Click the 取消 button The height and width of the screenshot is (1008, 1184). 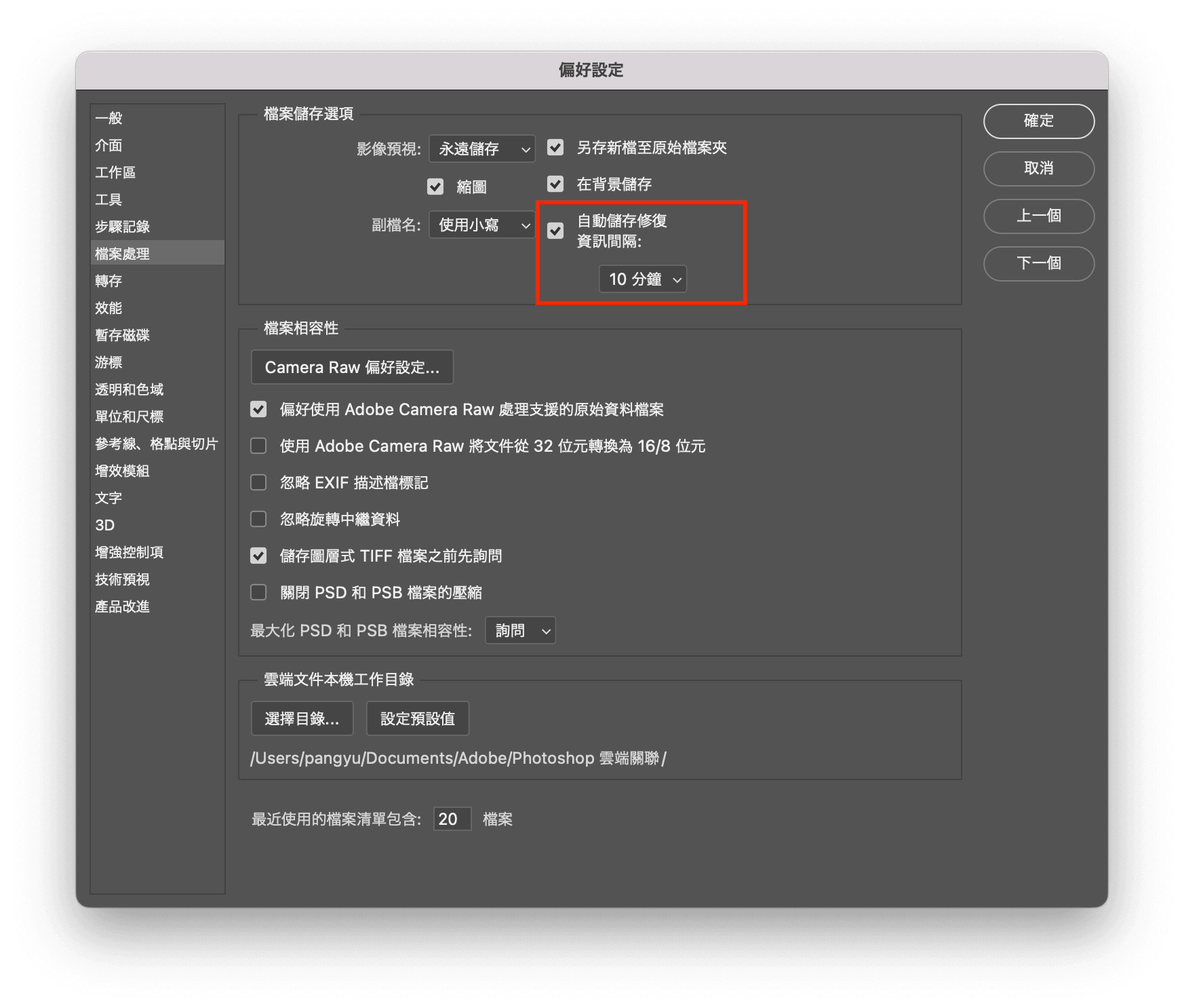coord(1039,168)
